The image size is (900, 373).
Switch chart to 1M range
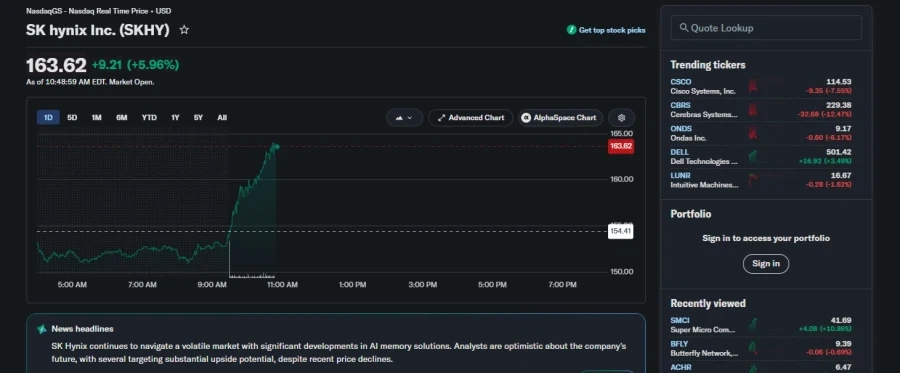pyautogui.click(x=96, y=118)
